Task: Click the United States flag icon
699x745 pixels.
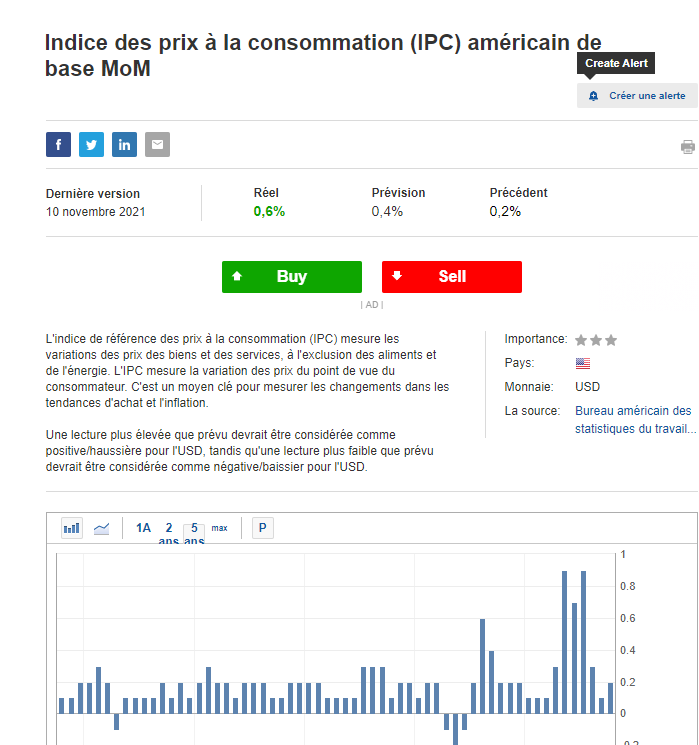Action: pyautogui.click(x=583, y=363)
